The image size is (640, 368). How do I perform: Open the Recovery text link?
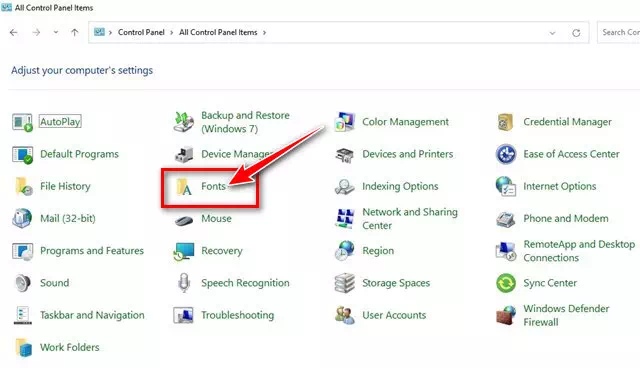(222, 251)
